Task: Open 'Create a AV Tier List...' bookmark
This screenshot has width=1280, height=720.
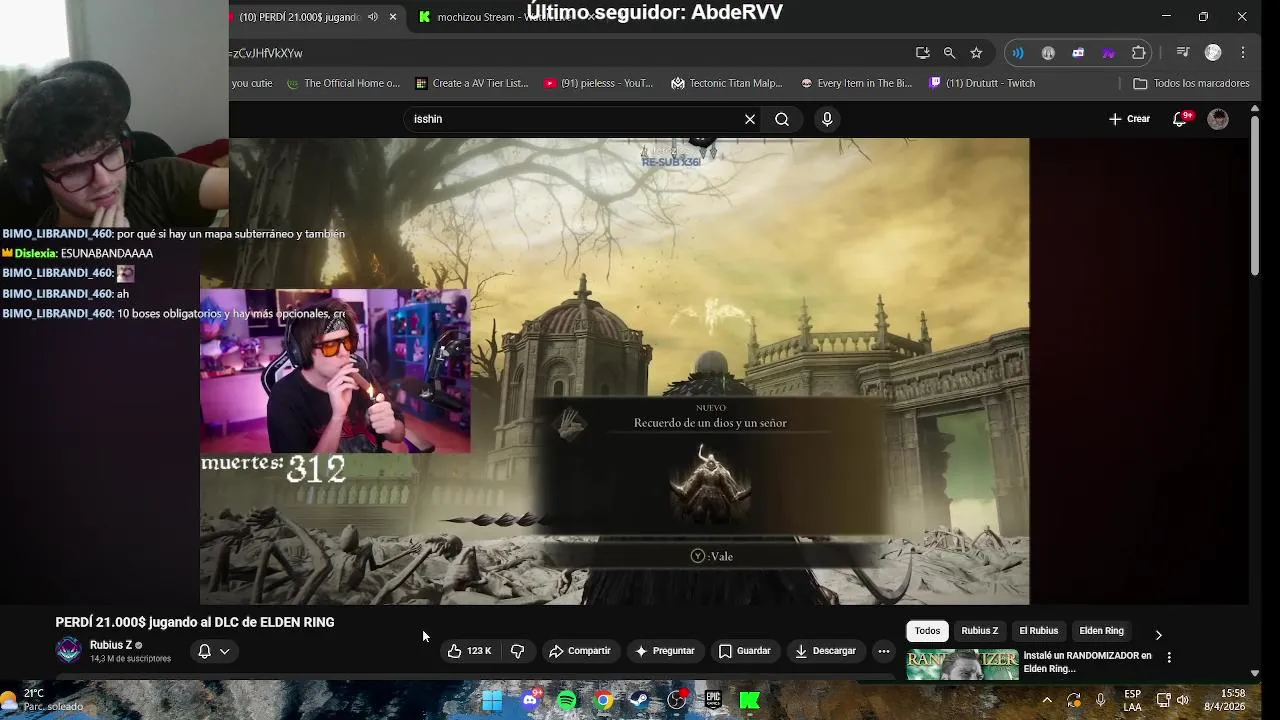Action: (471, 83)
